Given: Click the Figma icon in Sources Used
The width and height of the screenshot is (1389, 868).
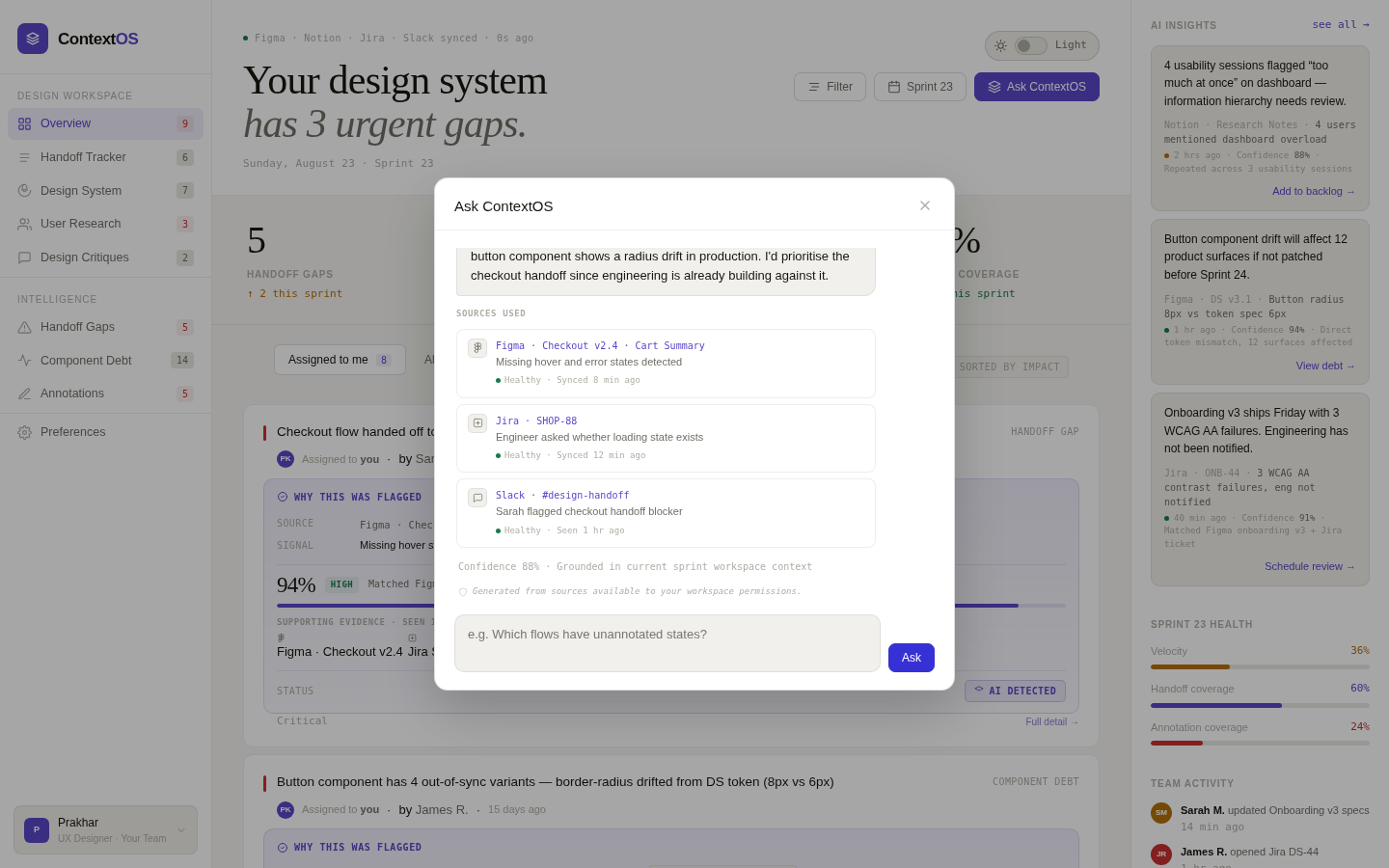Looking at the screenshot, I should [477, 348].
